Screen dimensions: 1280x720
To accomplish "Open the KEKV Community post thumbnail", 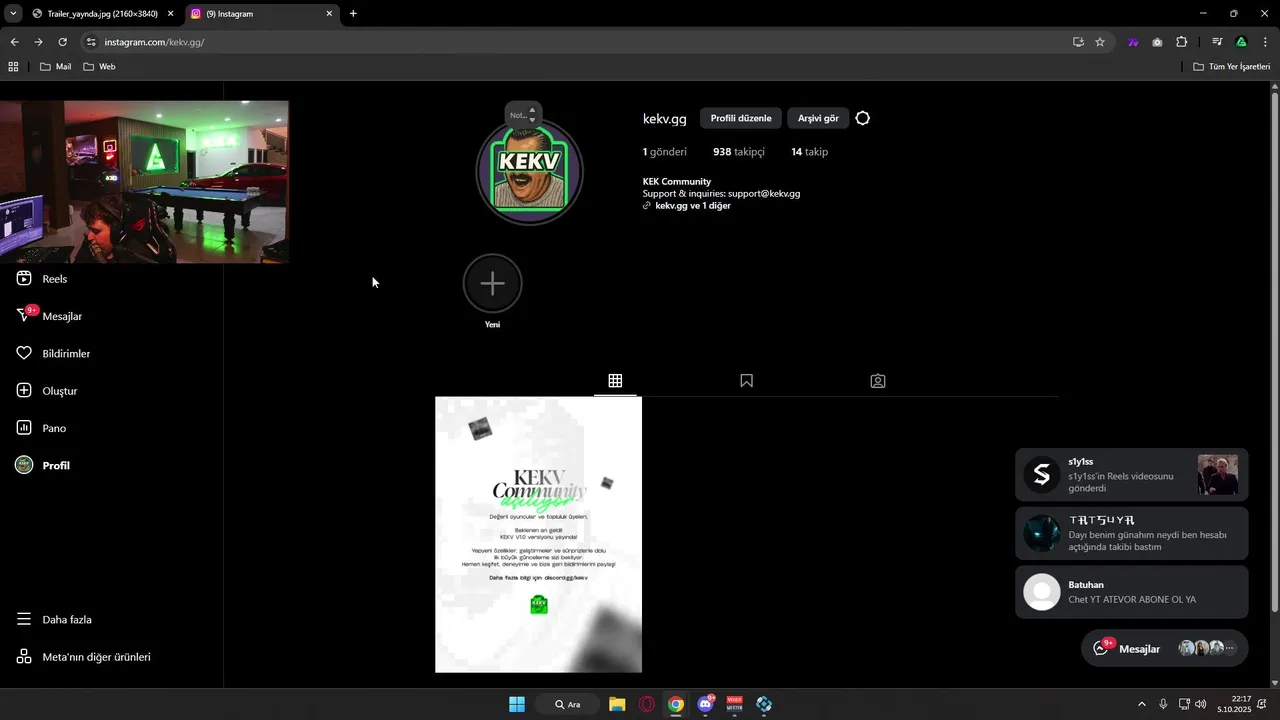I will coord(538,535).
